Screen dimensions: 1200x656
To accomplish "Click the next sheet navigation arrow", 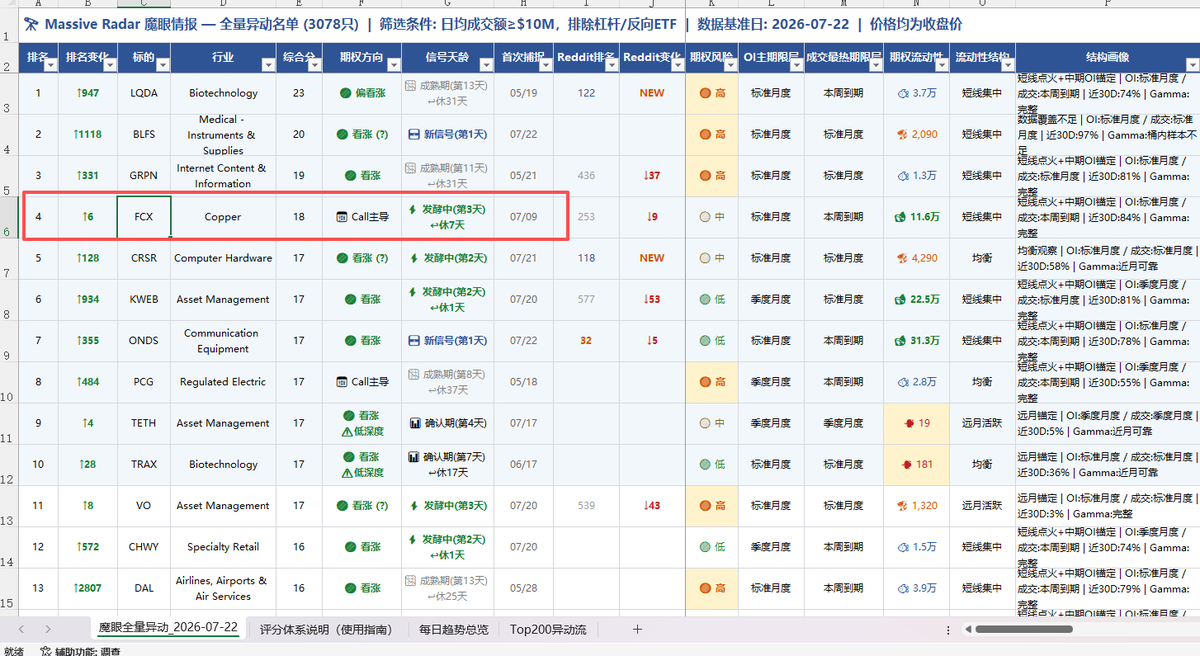I will tap(48, 629).
